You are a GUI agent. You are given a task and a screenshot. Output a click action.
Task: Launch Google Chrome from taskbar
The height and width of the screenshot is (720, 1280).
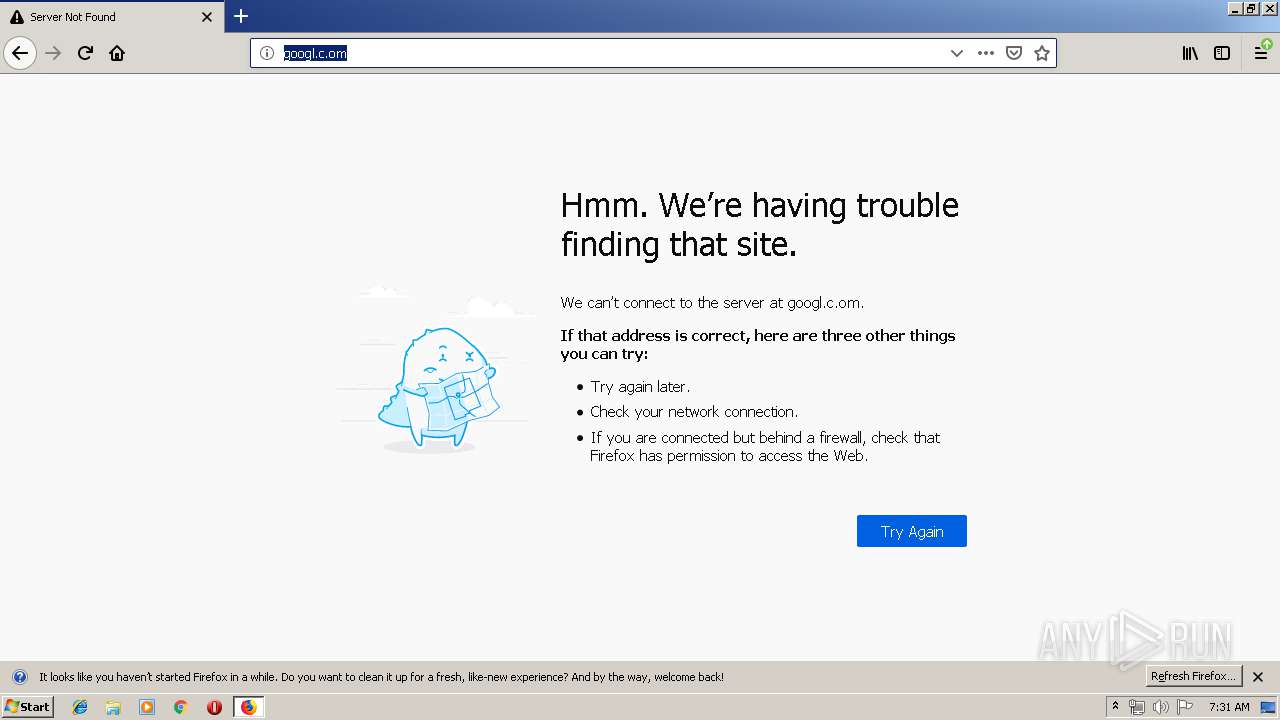click(181, 707)
